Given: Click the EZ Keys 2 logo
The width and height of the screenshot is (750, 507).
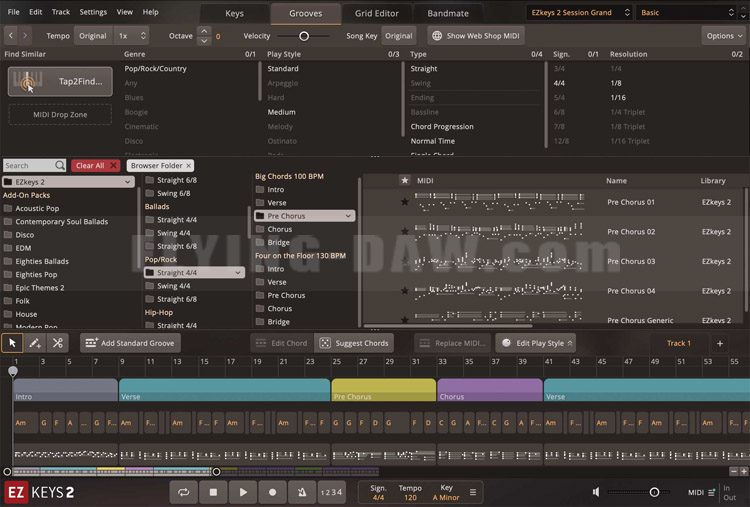Looking at the screenshot, I should coord(39,492).
